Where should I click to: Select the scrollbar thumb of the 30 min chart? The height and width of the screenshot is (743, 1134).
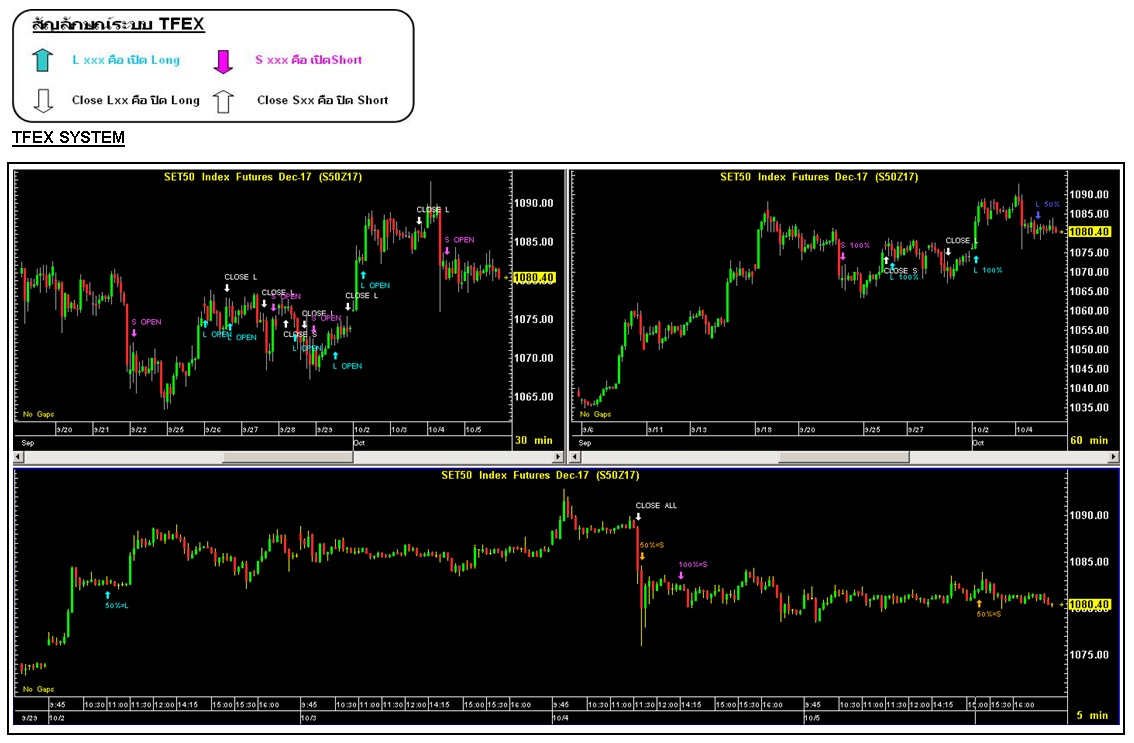[288, 457]
